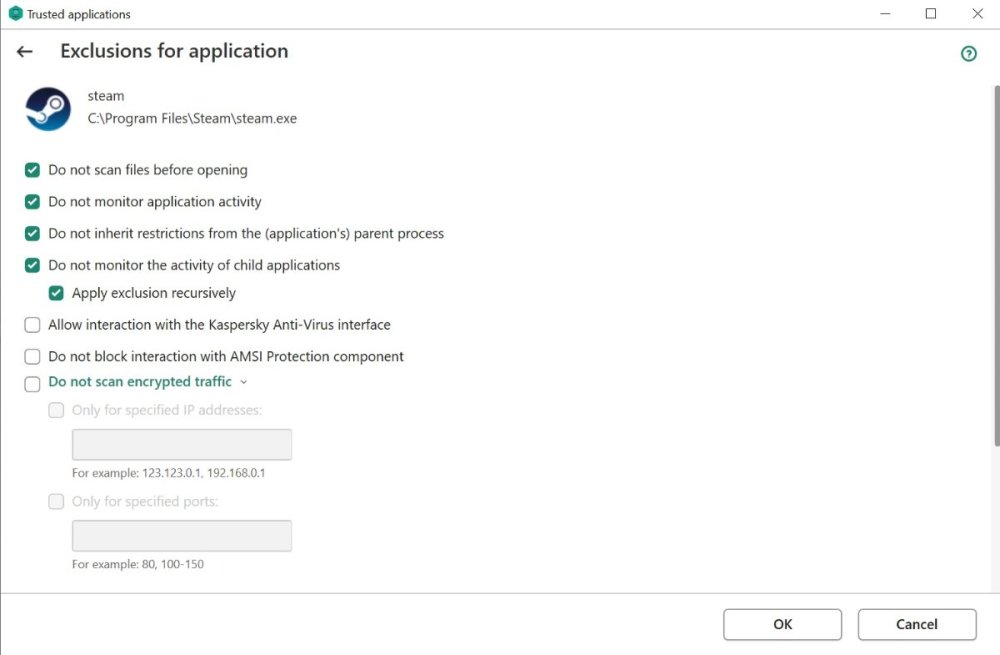The width and height of the screenshot is (1000, 655).
Task: Click the IP addresses input field
Action: coord(181,444)
